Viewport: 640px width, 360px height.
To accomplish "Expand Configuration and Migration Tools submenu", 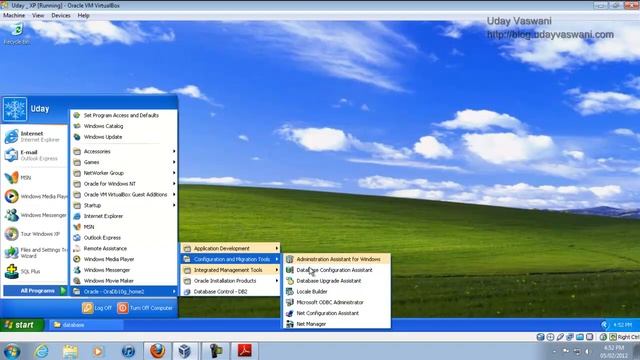I will (x=231, y=259).
